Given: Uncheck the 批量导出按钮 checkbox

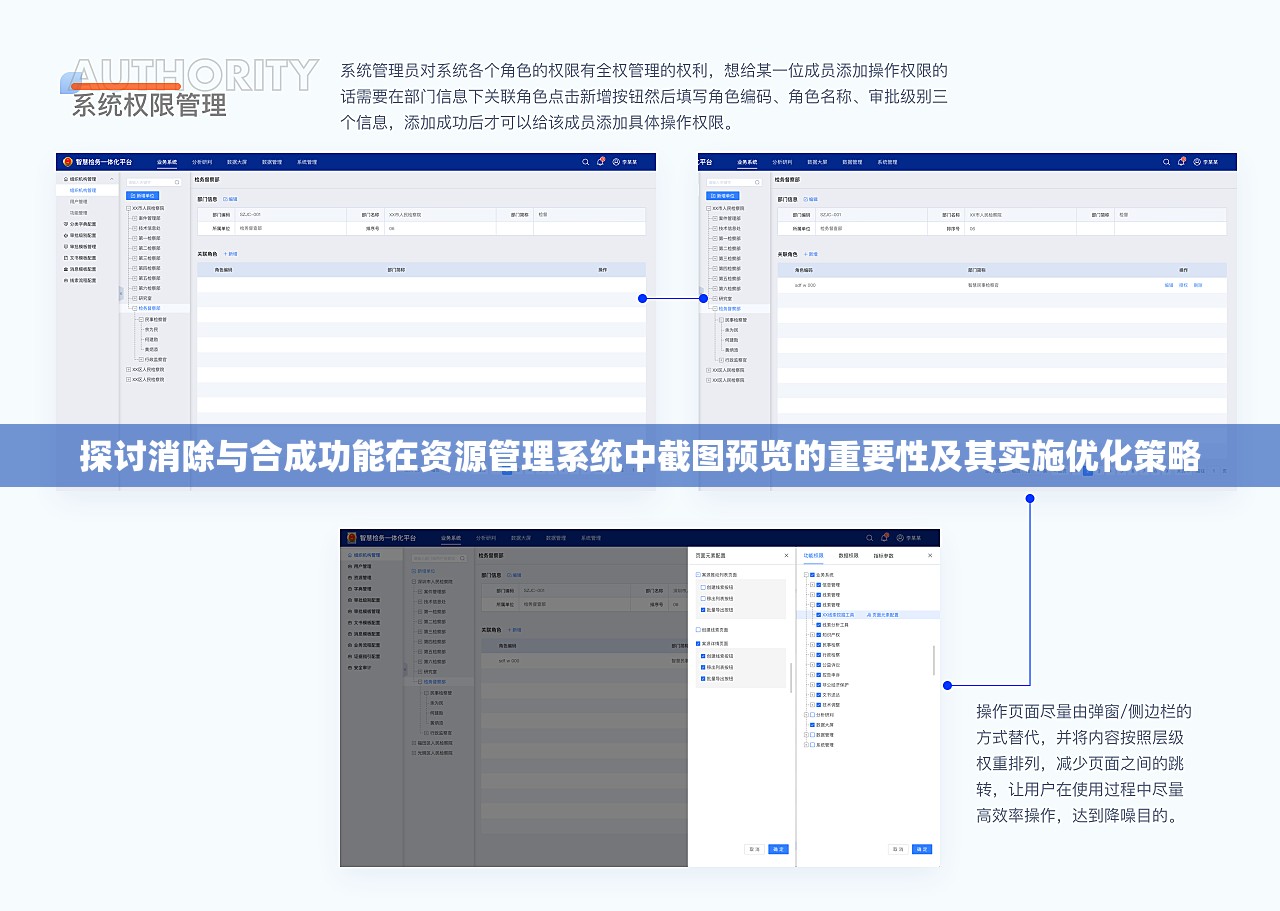Looking at the screenshot, I should click(x=703, y=610).
